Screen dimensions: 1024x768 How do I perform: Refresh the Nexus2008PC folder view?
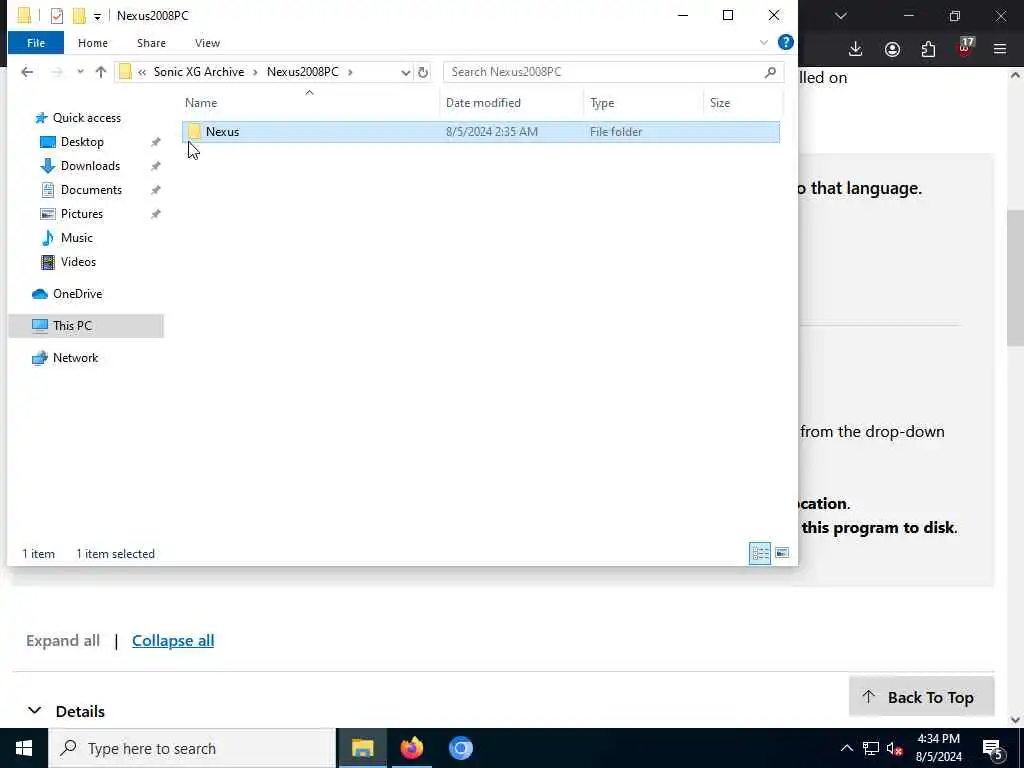(423, 72)
